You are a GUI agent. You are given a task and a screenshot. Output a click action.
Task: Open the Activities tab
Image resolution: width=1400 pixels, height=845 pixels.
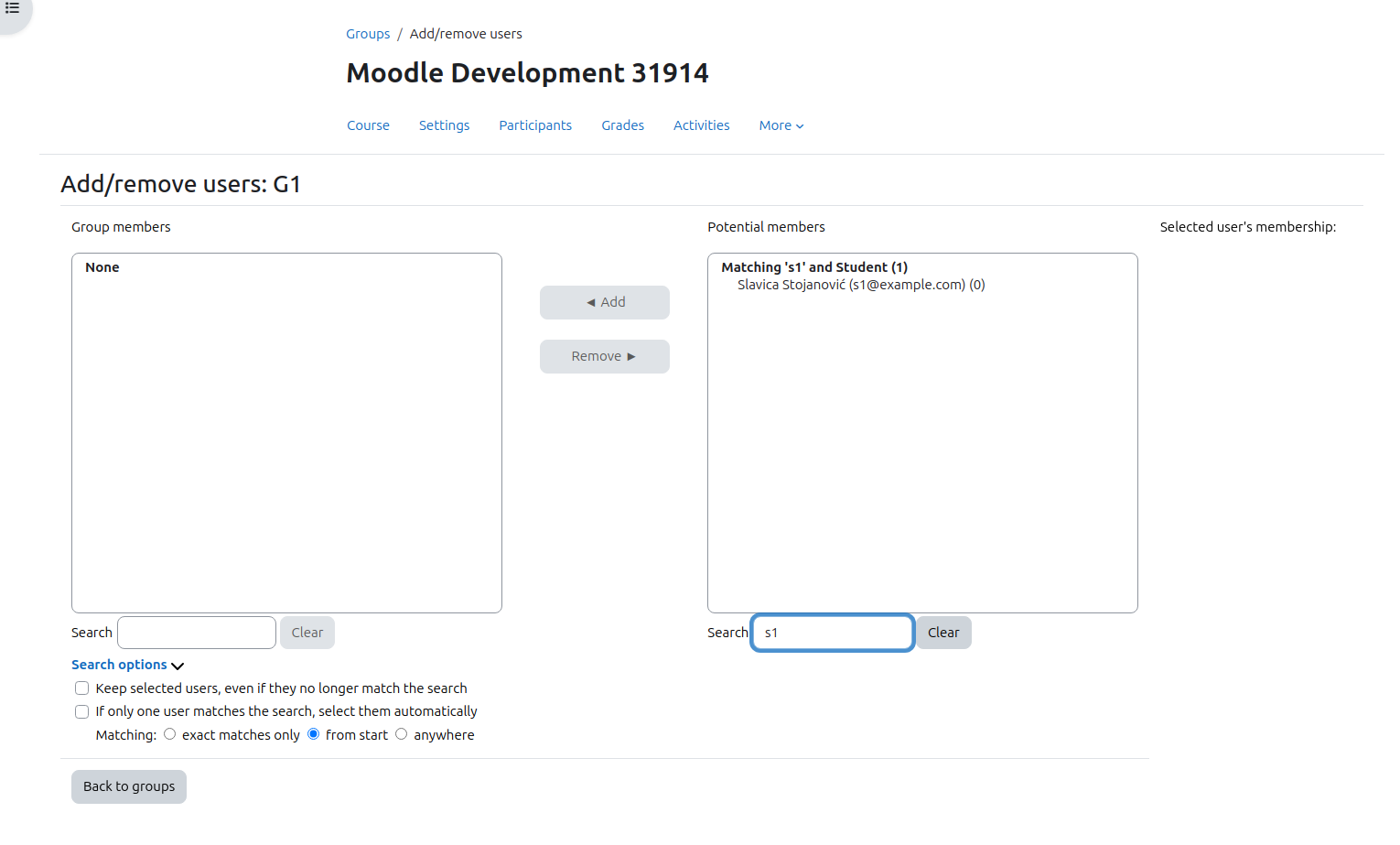coord(702,125)
